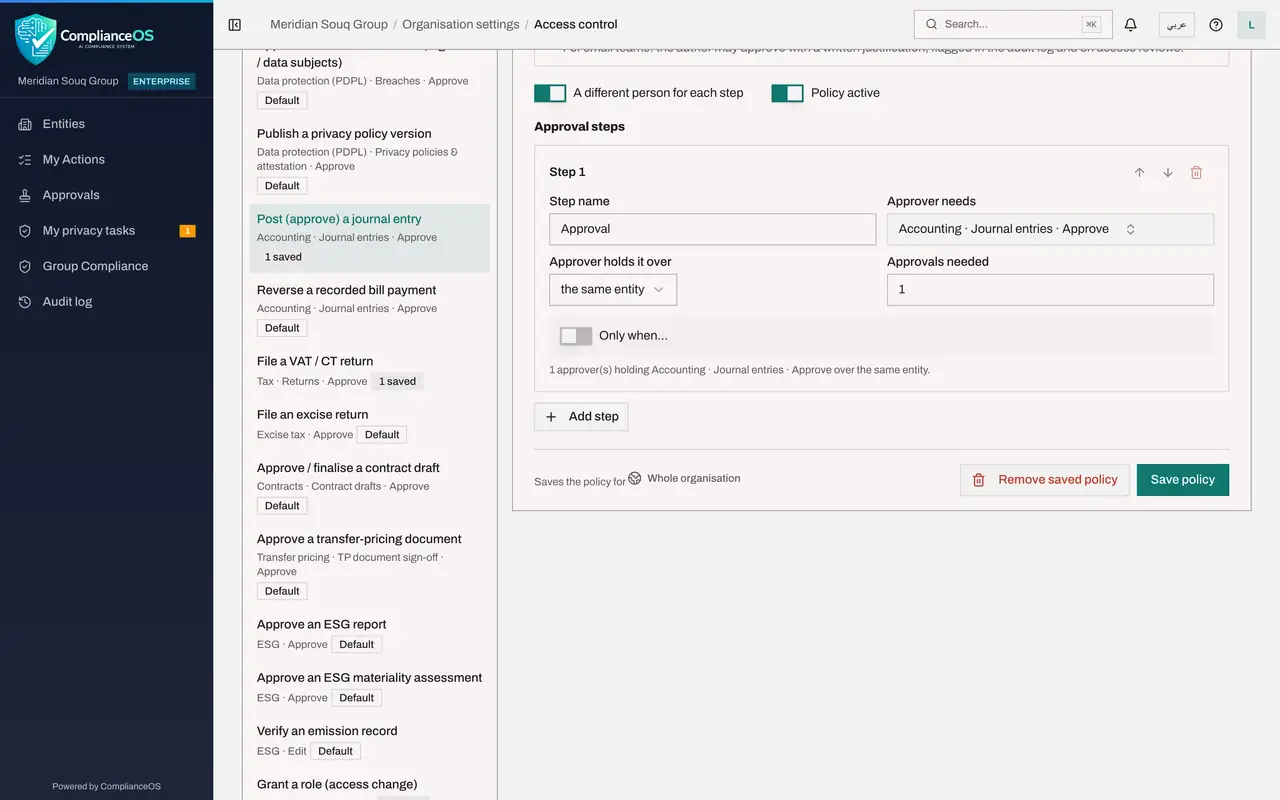The image size is (1280, 800).
Task: Collapse the sidebar panel icon
Action: pos(235,24)
